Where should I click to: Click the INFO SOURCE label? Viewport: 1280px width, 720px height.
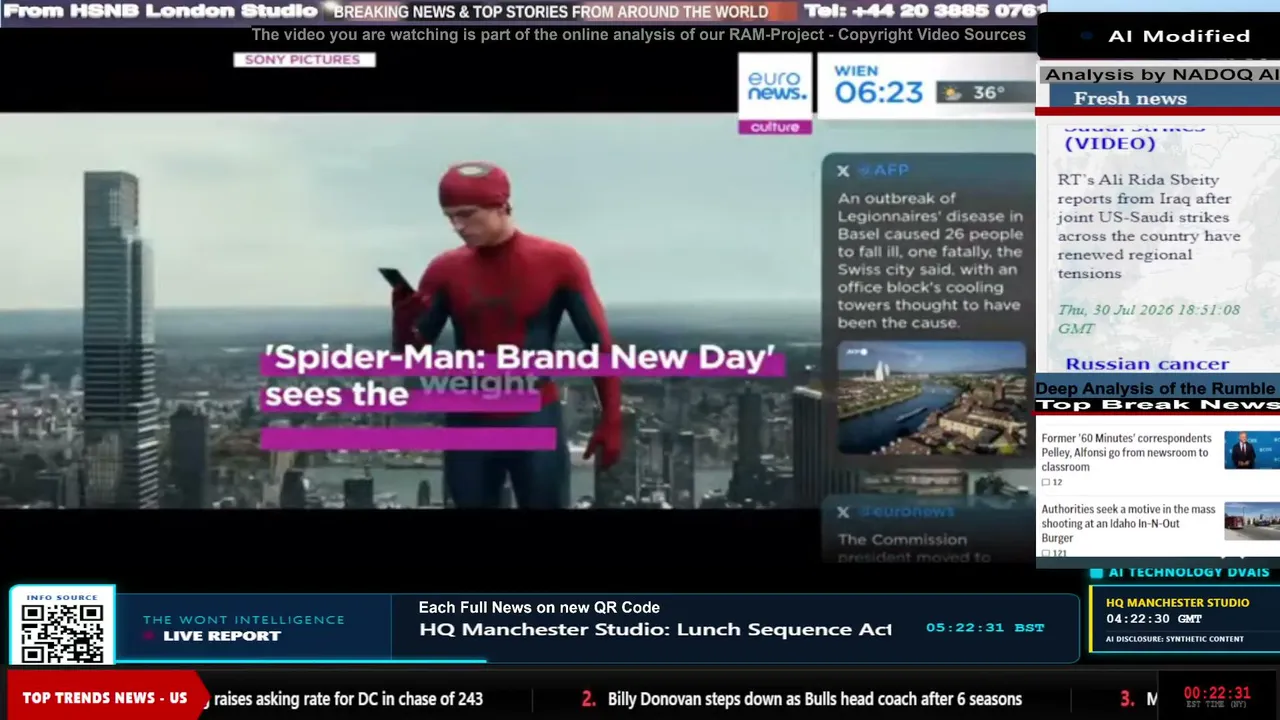(x=62, y=598)
